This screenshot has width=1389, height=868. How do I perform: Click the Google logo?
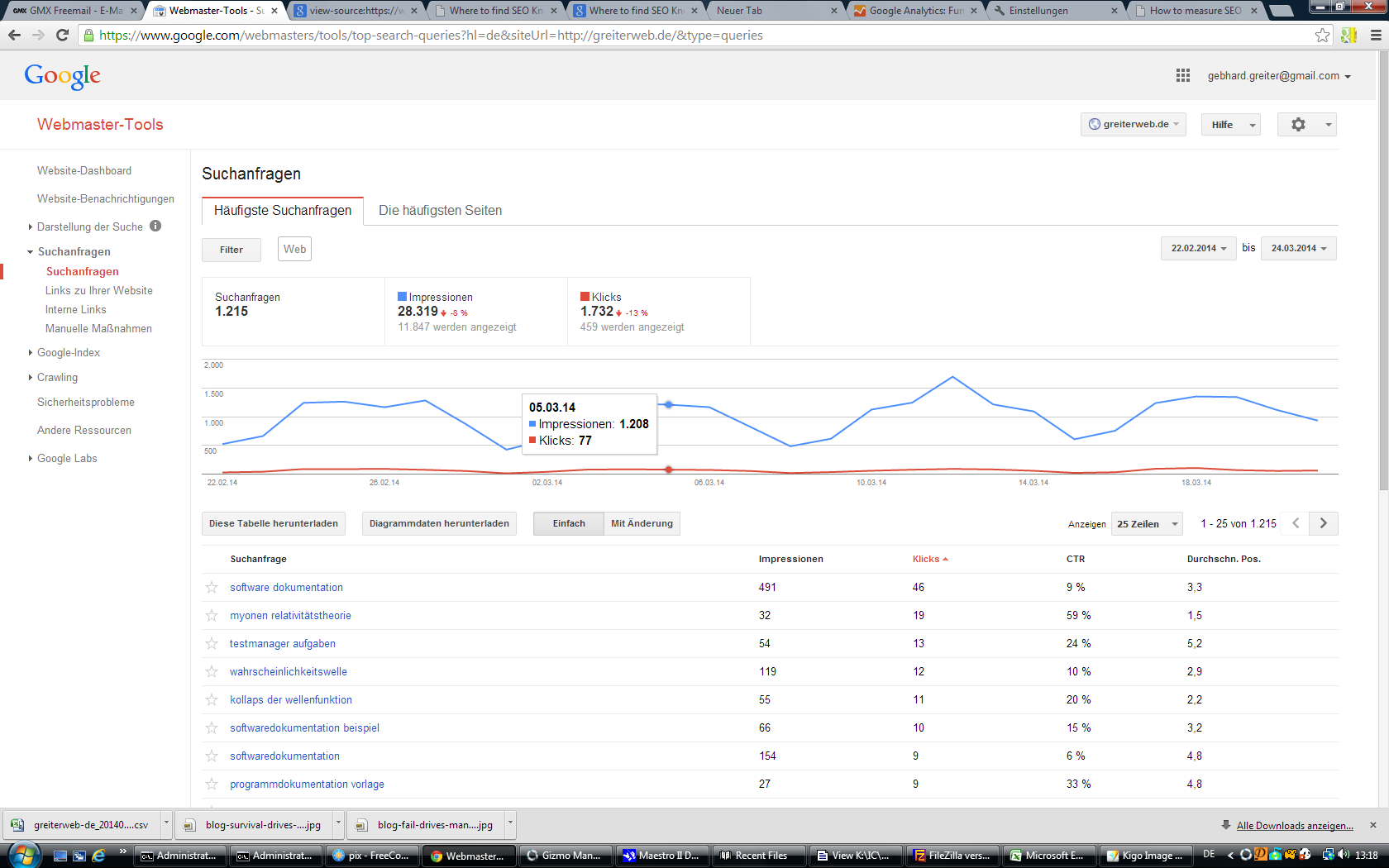point(63,75)
